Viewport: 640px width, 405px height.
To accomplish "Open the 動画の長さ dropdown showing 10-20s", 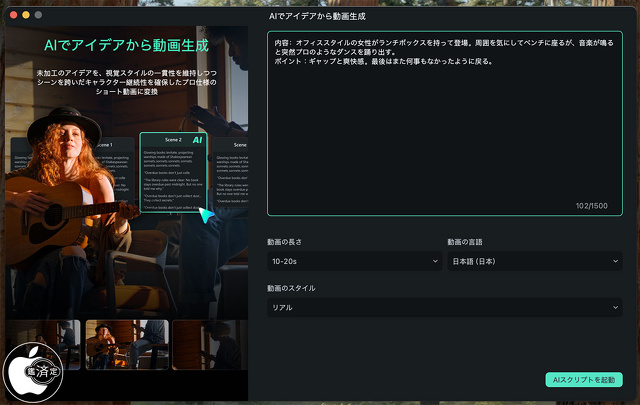I will (x=354, y=261).
